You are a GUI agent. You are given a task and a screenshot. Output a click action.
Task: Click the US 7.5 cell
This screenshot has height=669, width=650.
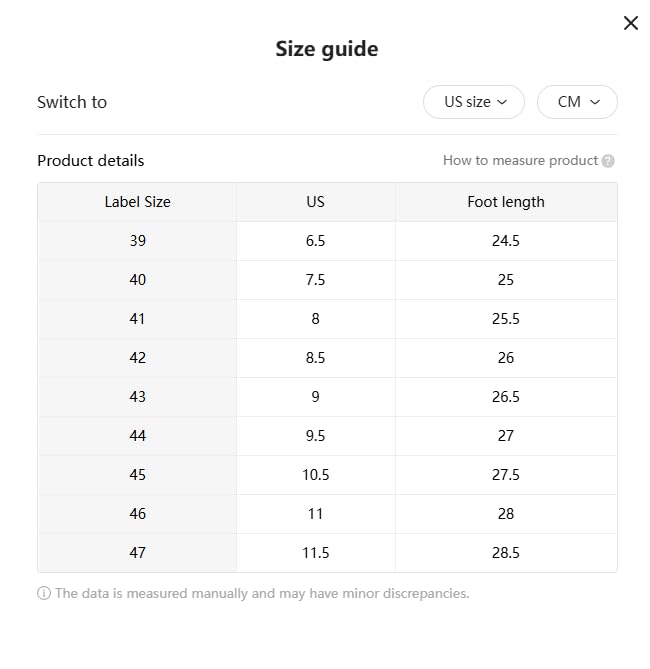click(x=315, y=280)
